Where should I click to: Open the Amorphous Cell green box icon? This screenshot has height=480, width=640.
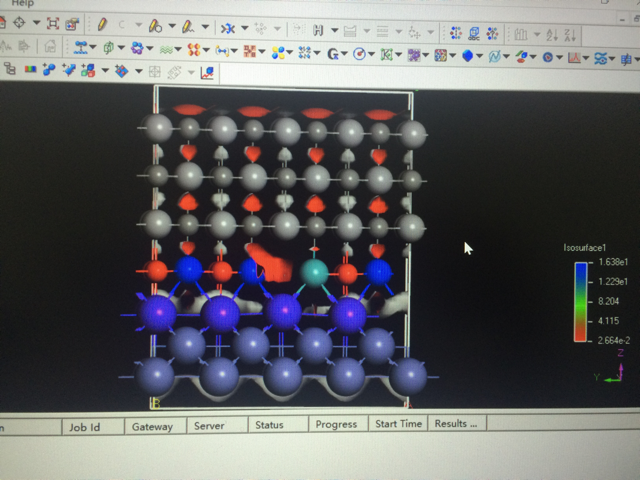pos(109,48)
